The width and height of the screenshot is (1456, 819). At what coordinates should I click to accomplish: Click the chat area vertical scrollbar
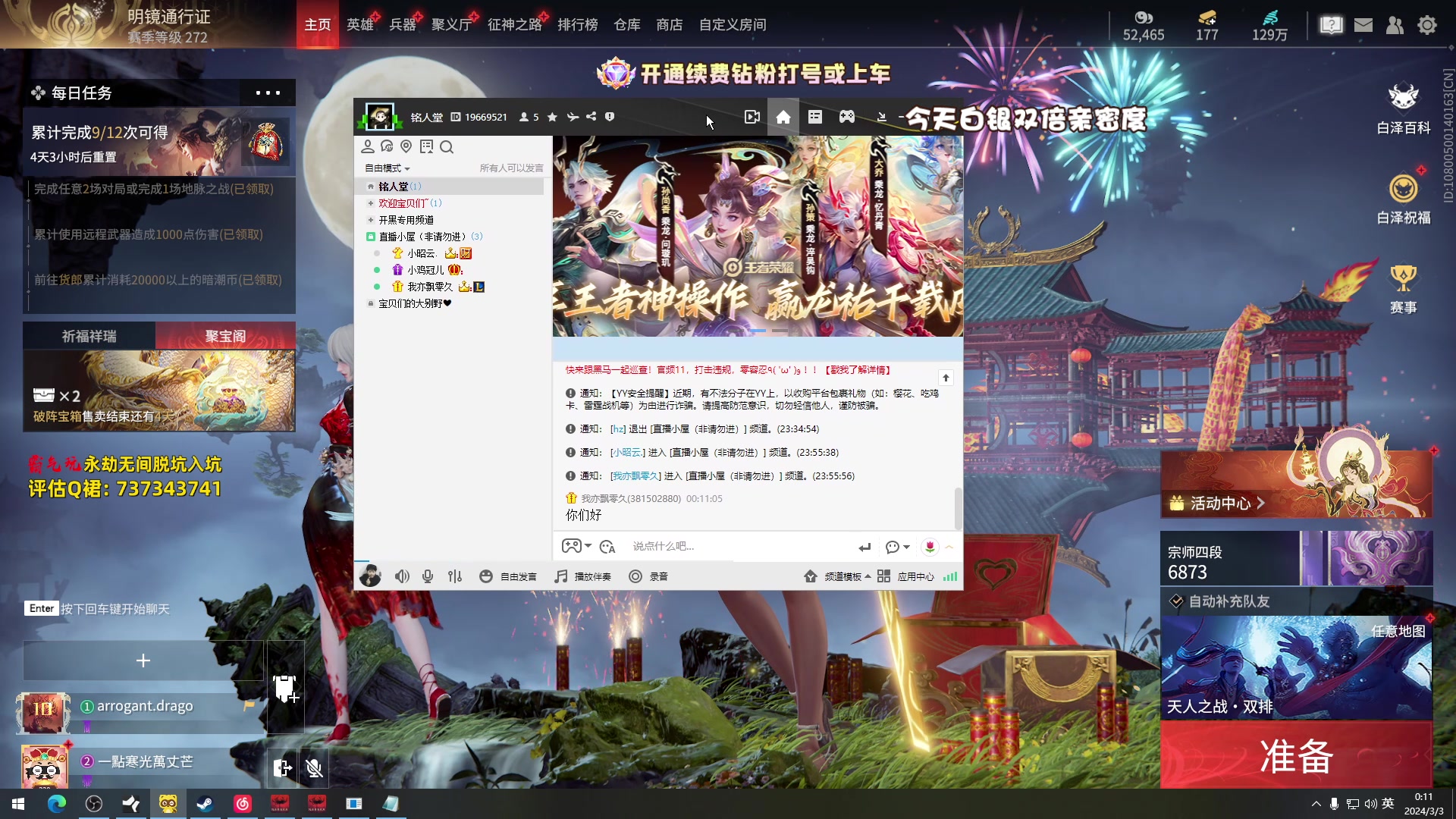coord(959,508)
